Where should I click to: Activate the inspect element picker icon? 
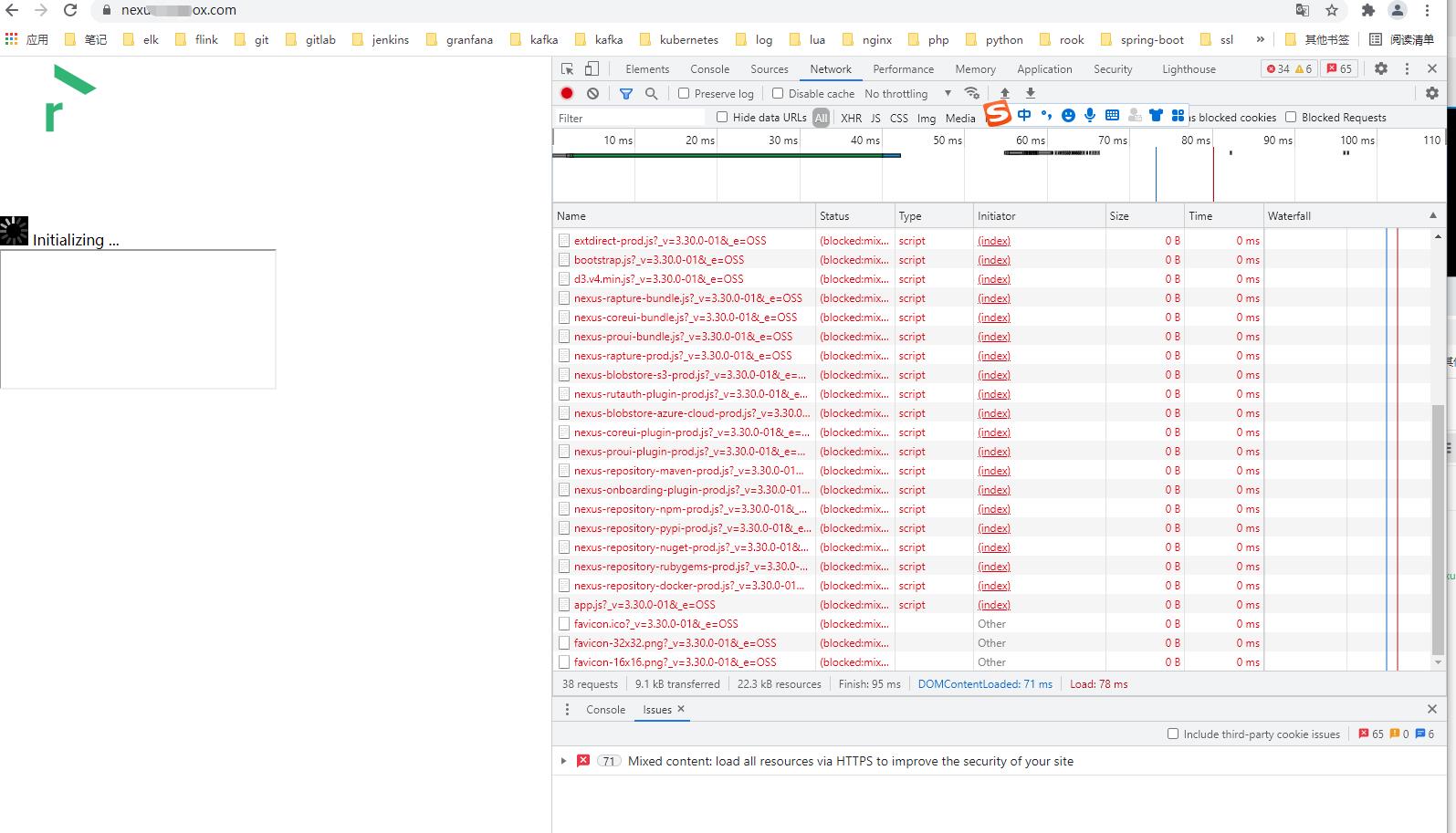click(567, 69)
